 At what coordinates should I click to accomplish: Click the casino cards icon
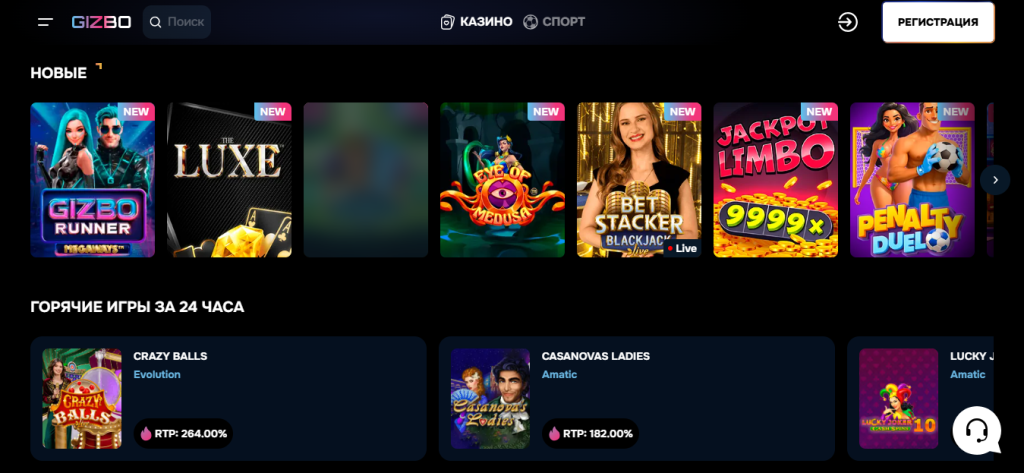(447, 22)
